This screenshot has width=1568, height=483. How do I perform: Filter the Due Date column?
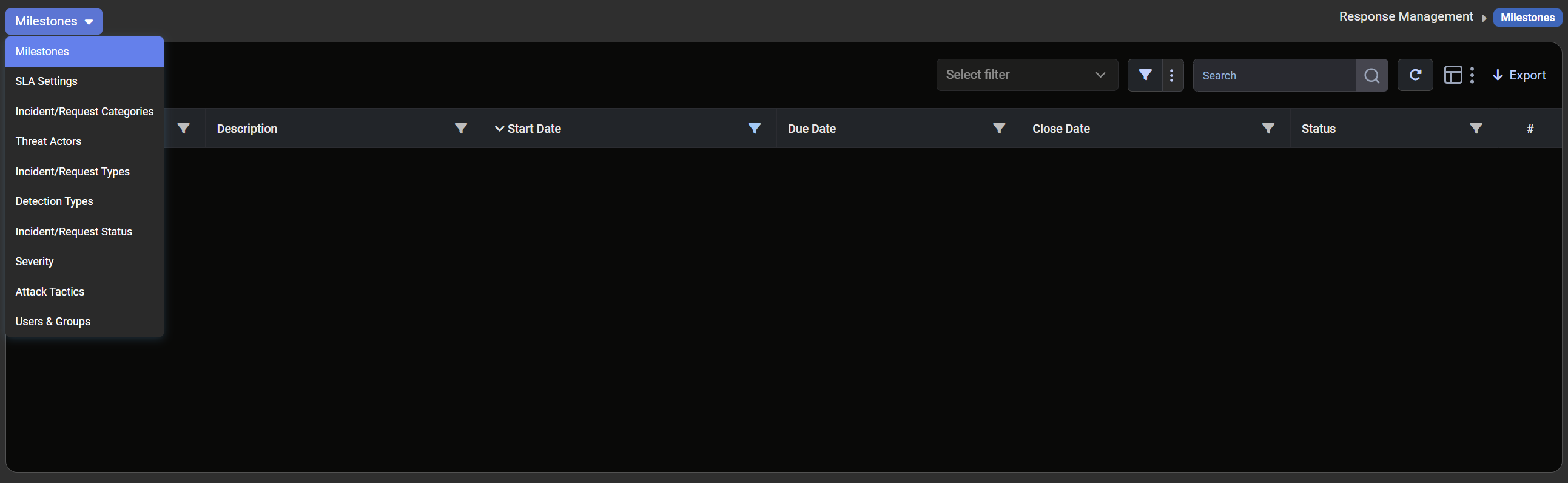[x=999, y=129]
